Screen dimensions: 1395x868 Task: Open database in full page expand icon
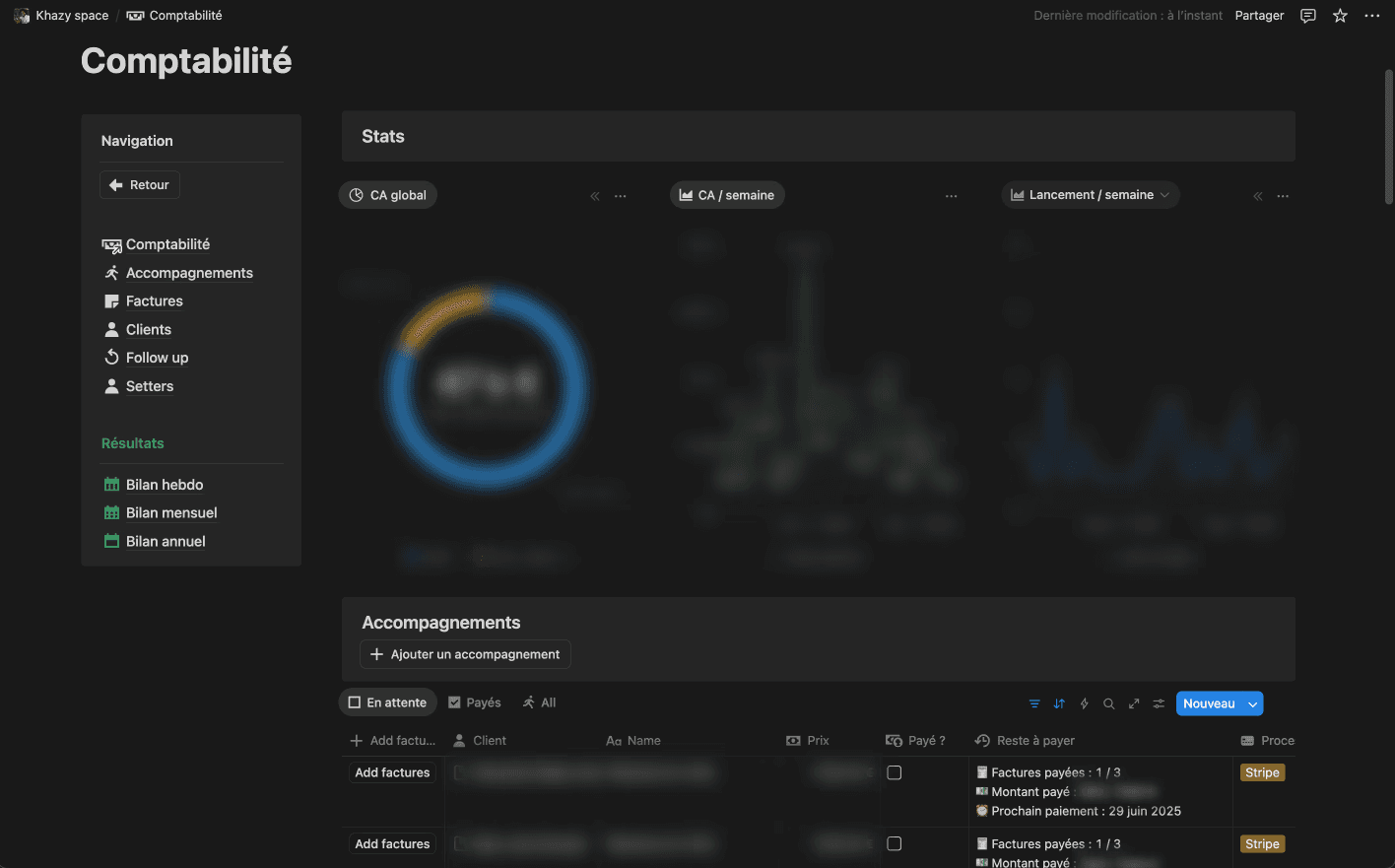1134,703
